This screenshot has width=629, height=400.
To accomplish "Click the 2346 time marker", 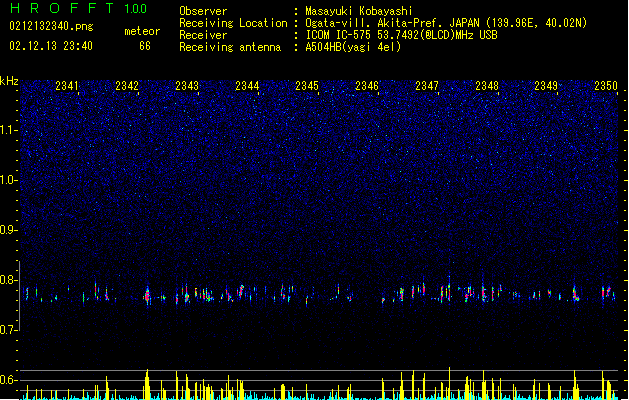I will pos(367,85).
